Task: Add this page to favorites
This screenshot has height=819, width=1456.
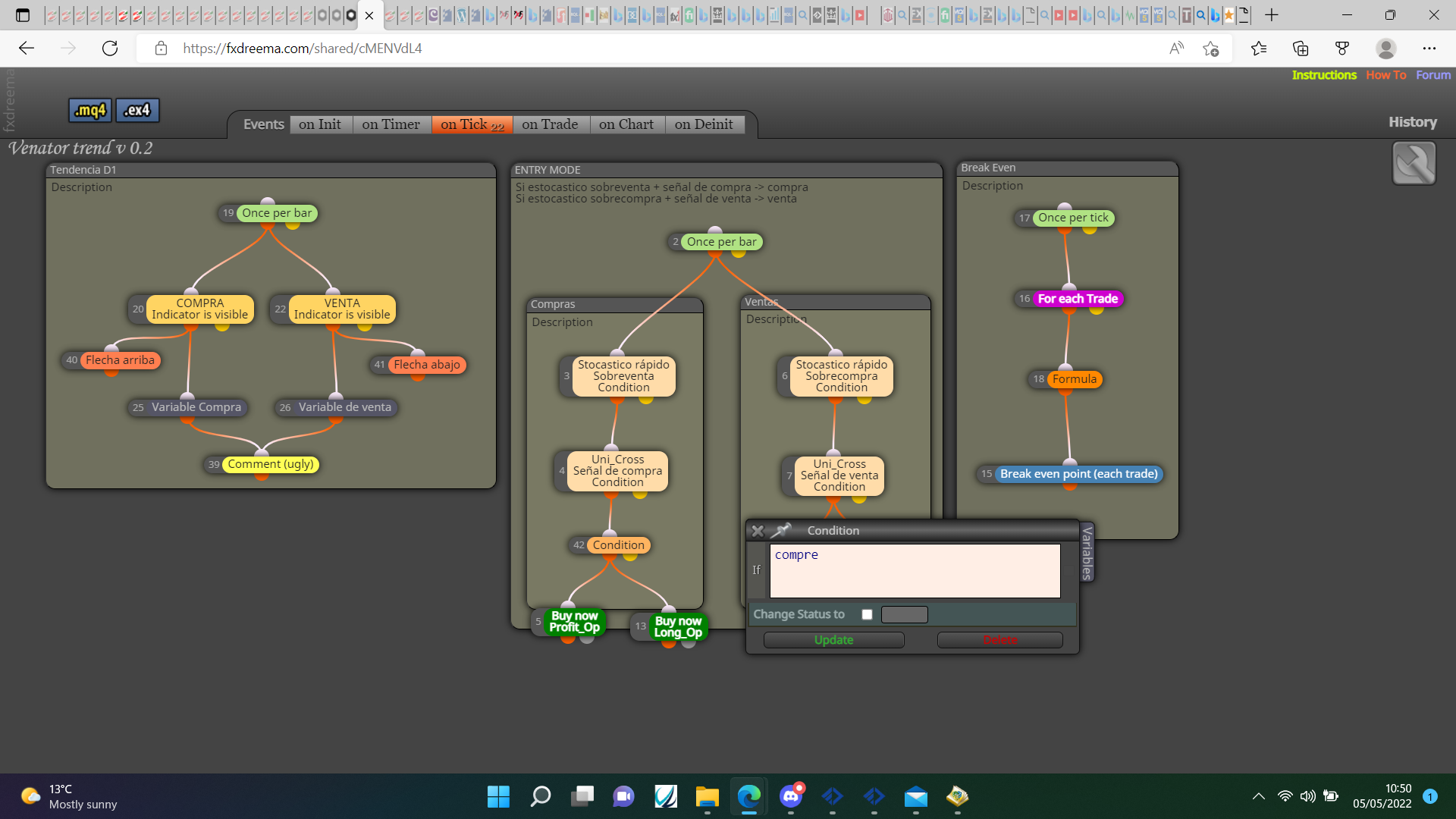Action: [x=1211, y=49]
